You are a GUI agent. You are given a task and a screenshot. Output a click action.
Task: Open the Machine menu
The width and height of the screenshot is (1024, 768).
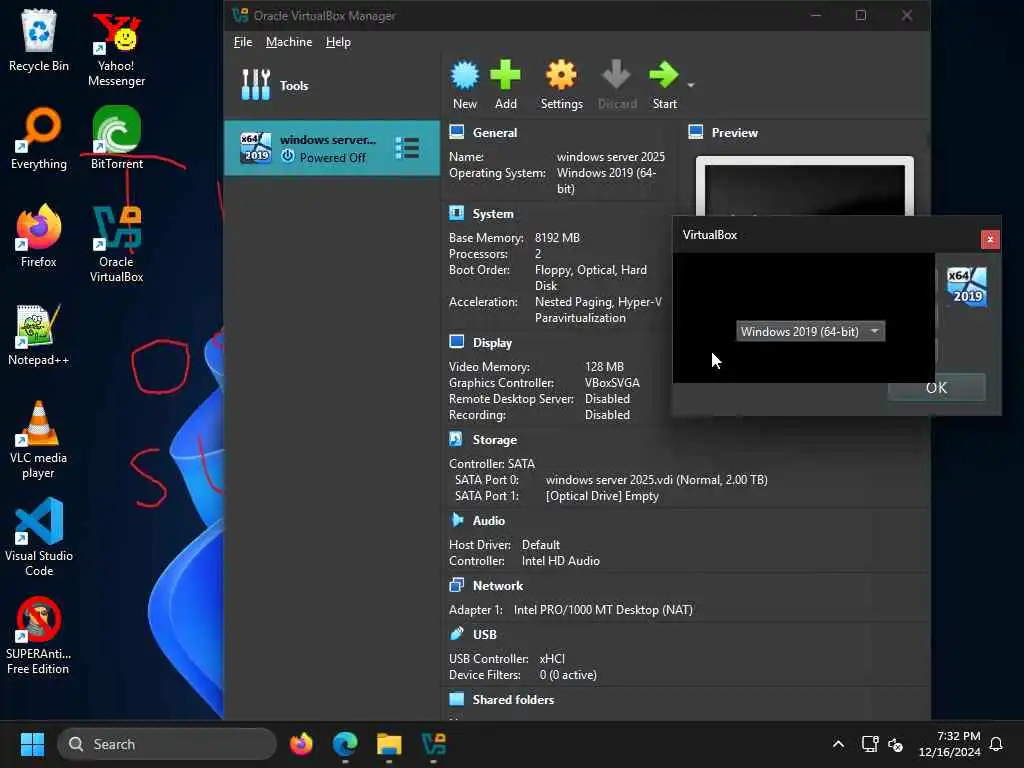click(x=289, y=42)
